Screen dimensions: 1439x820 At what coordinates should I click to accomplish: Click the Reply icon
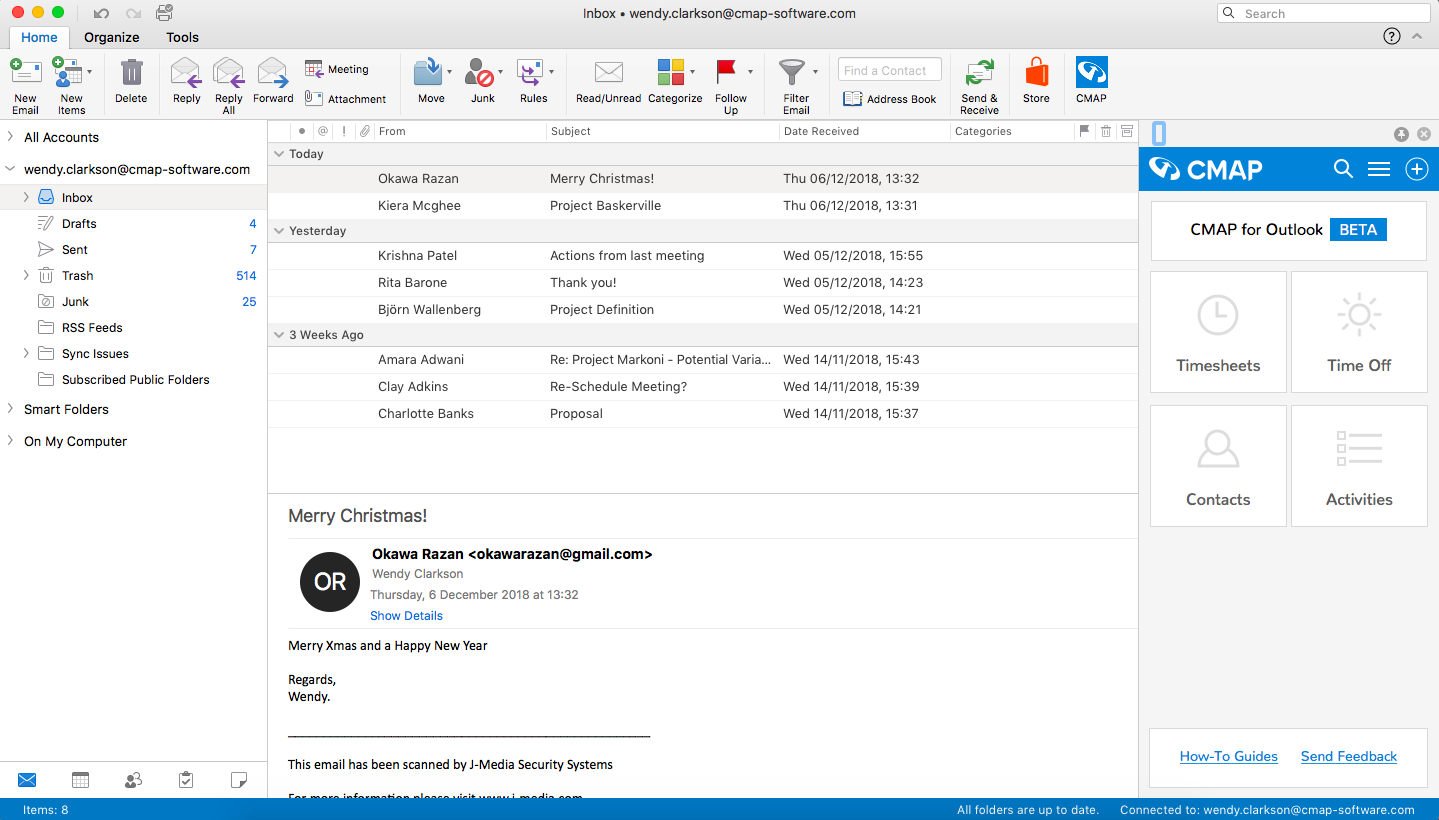[x=186, y=73]
